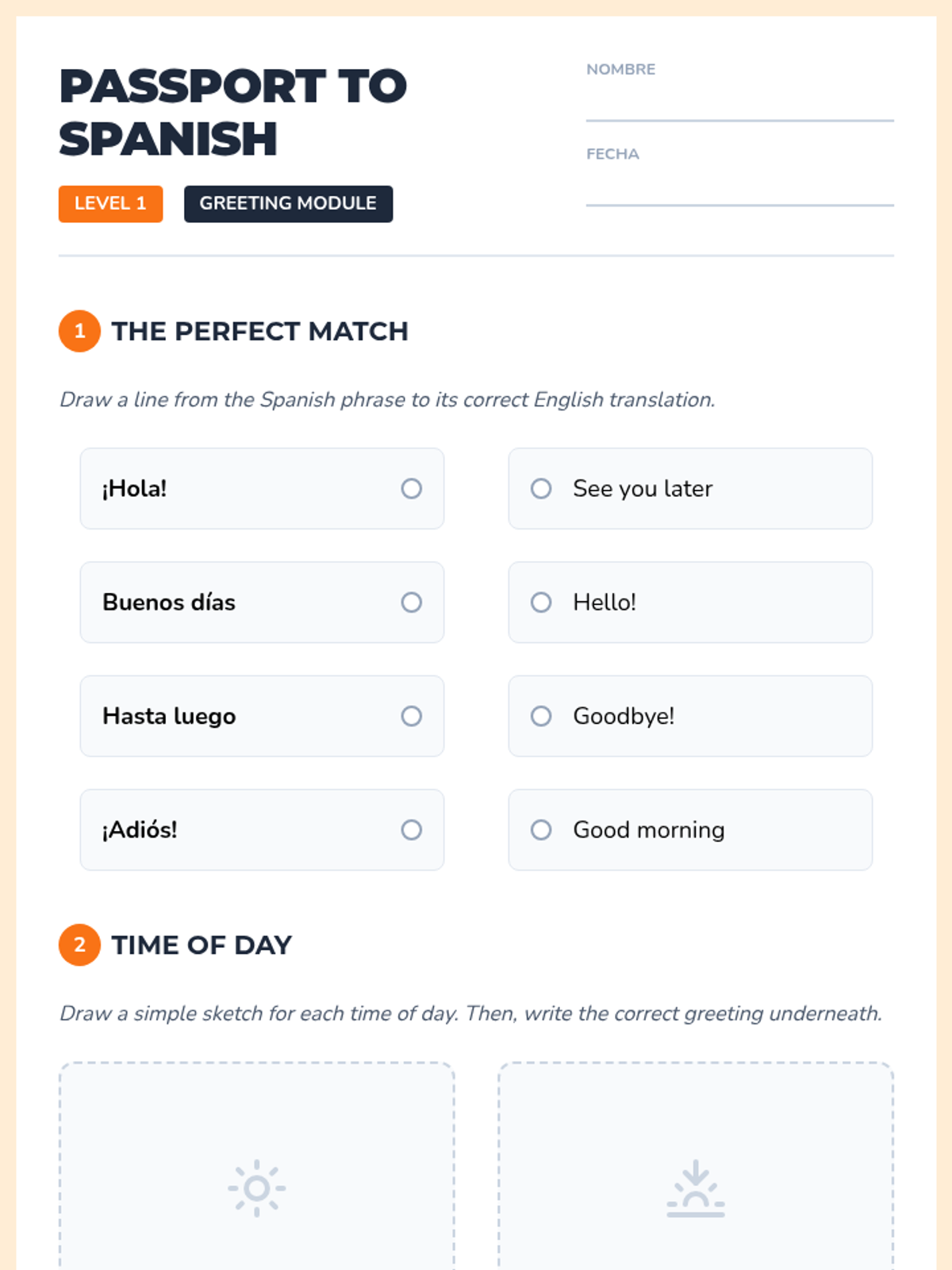Image resolution: width=952 pixels, height=1270 pixels.
Task: Click the LEVEL 1 orange badge
Action: click(110, 204)
